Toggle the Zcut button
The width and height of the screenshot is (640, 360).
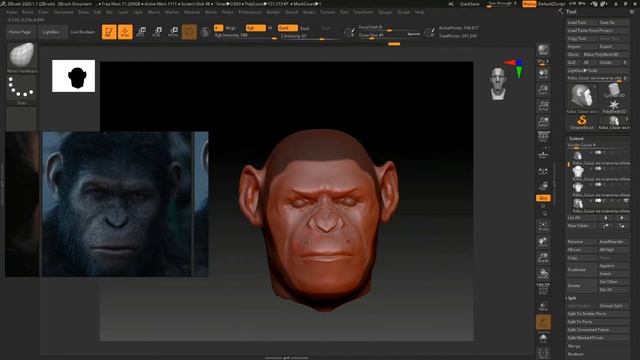[x=325, y=28]
